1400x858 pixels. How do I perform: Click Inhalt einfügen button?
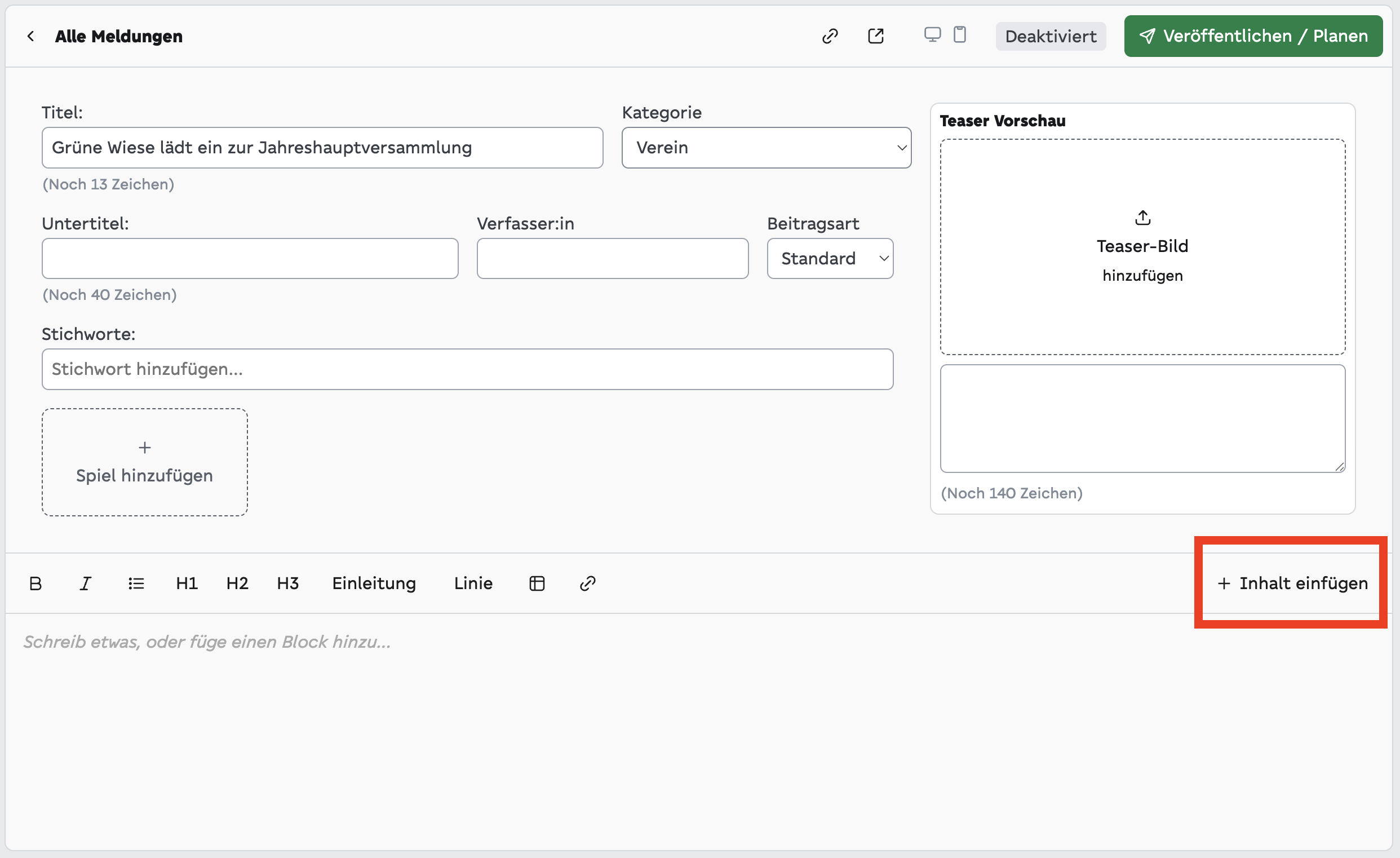pyautogui.click(x=1292, y=583)
